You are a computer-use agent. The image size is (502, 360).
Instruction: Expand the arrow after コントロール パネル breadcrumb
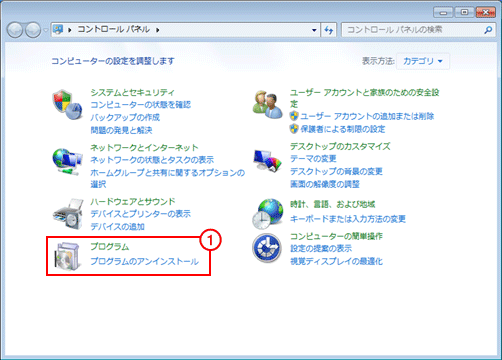(x=158, y=30)
